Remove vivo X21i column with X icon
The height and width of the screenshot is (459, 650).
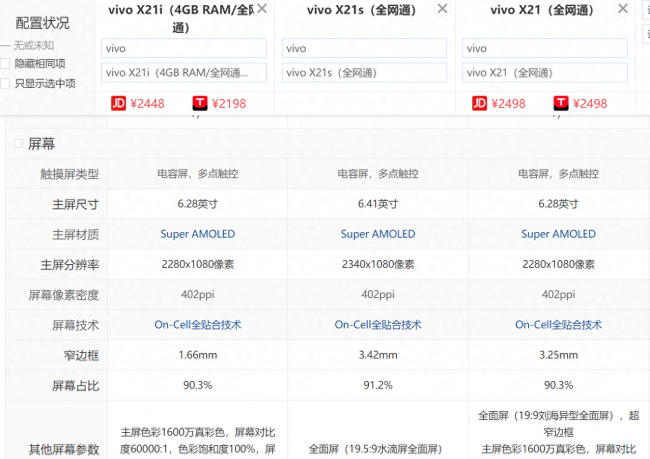pos(262,8)
